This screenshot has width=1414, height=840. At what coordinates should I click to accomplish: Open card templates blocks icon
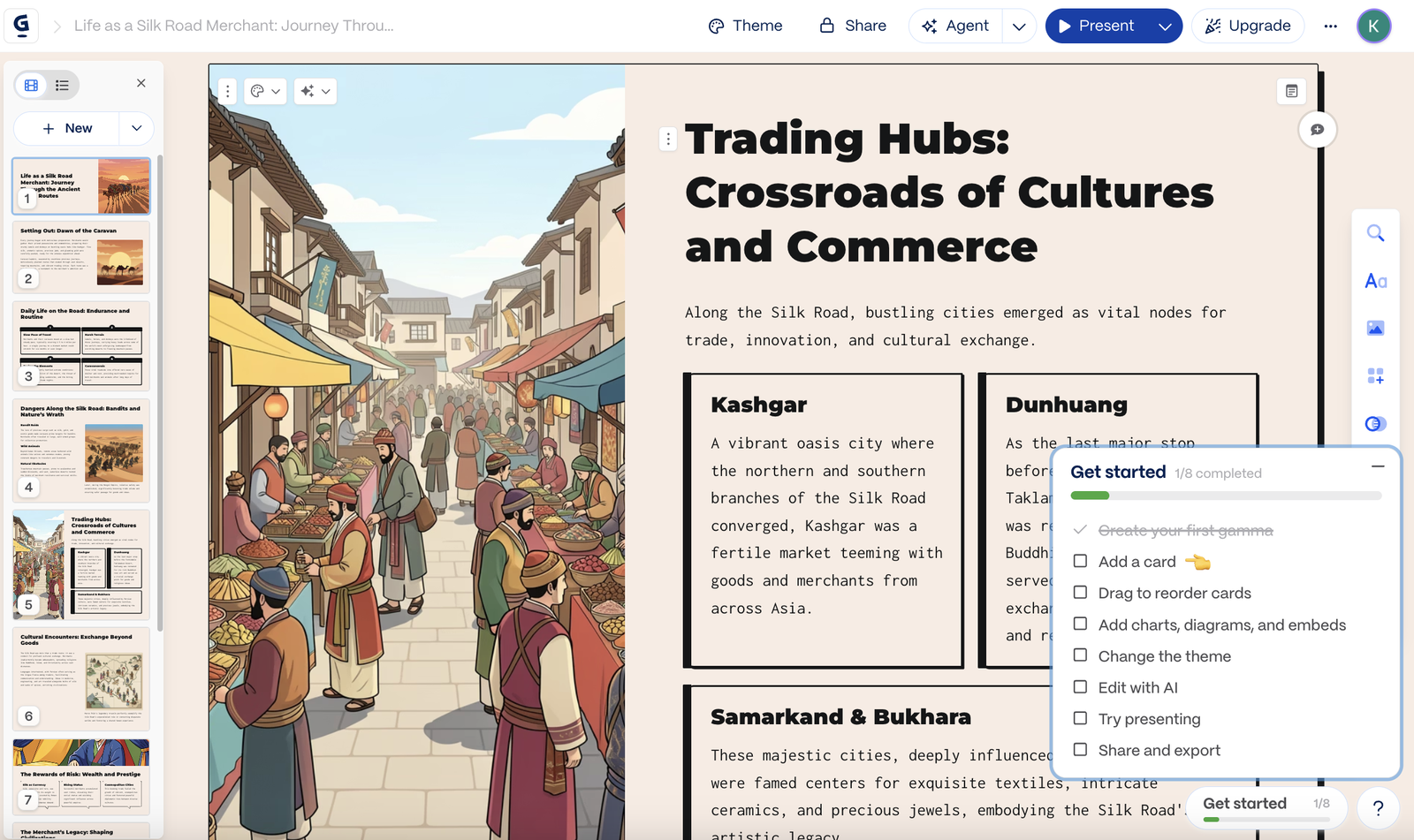point(1375,376)
